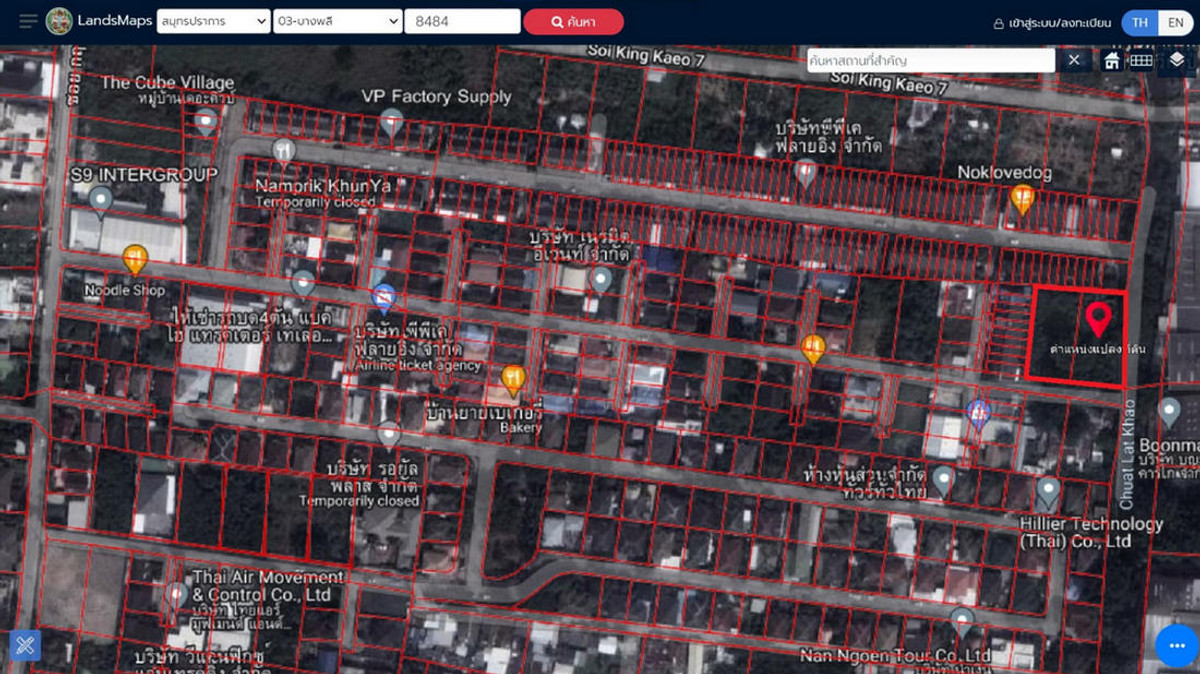Click the Noodle Shop orange marker
Image resolution: width=1200 pixels, height=674 pixels.
135,259
